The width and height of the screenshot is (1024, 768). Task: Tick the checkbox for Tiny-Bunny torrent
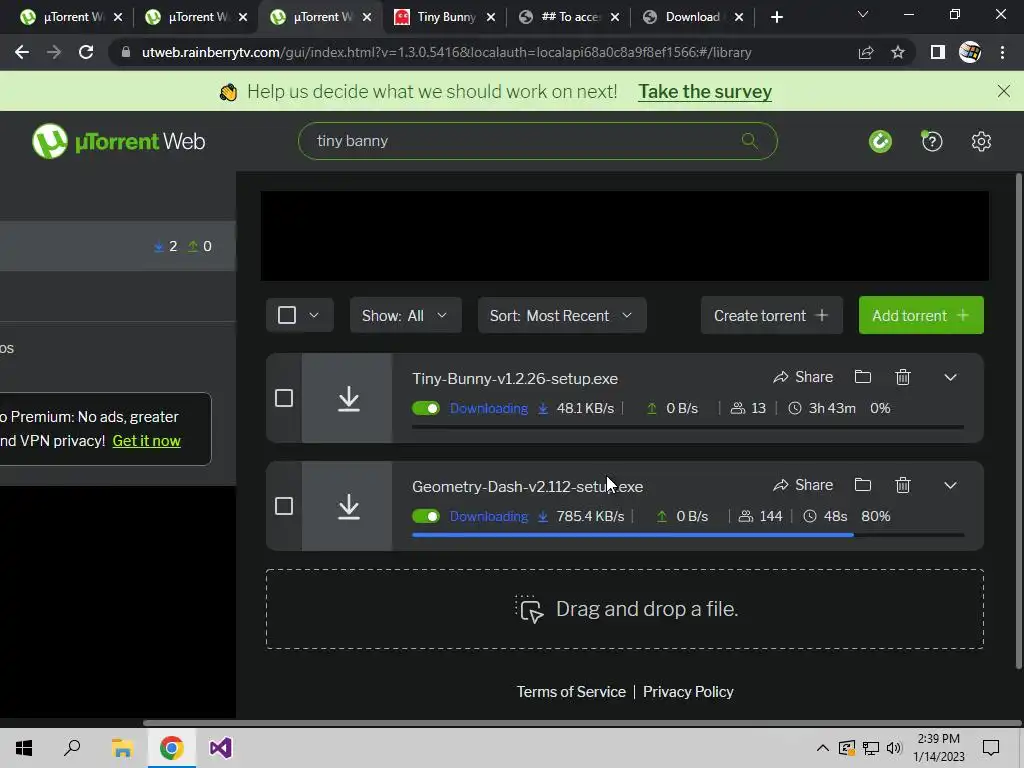(x=283, y=398)
